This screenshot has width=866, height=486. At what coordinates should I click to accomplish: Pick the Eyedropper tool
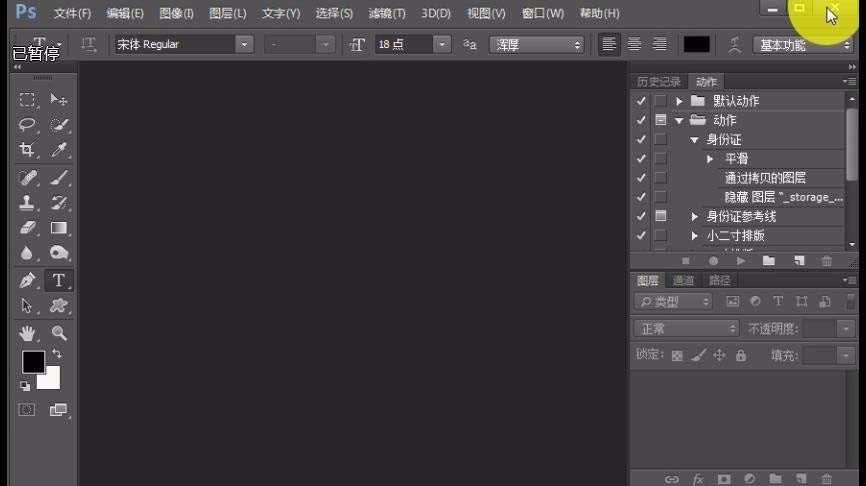[x=59, y=150]
